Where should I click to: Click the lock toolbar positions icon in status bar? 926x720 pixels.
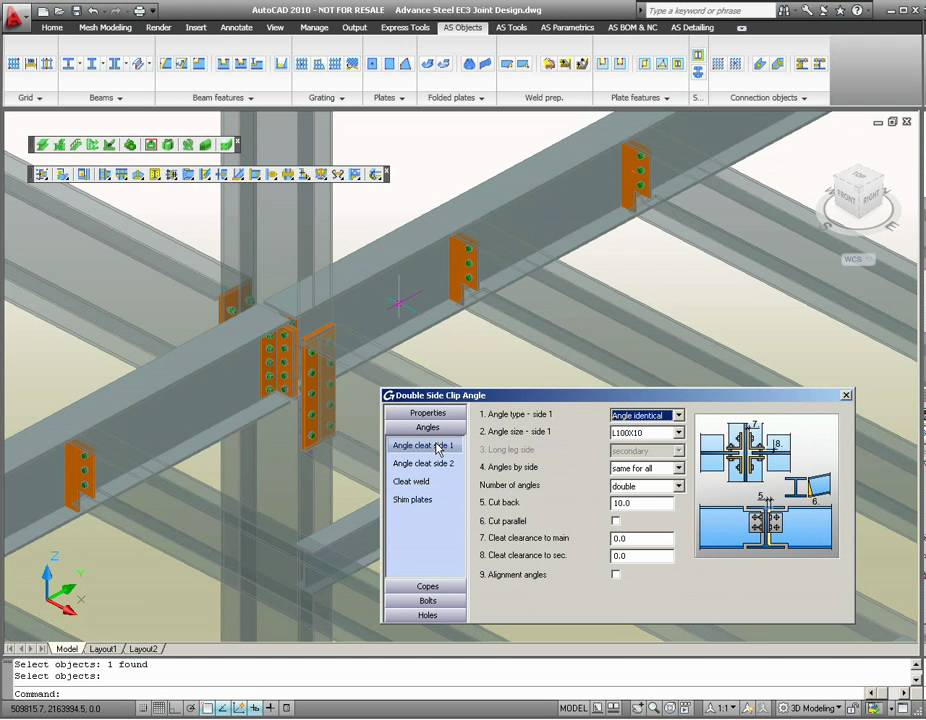(x=853, y=708)
